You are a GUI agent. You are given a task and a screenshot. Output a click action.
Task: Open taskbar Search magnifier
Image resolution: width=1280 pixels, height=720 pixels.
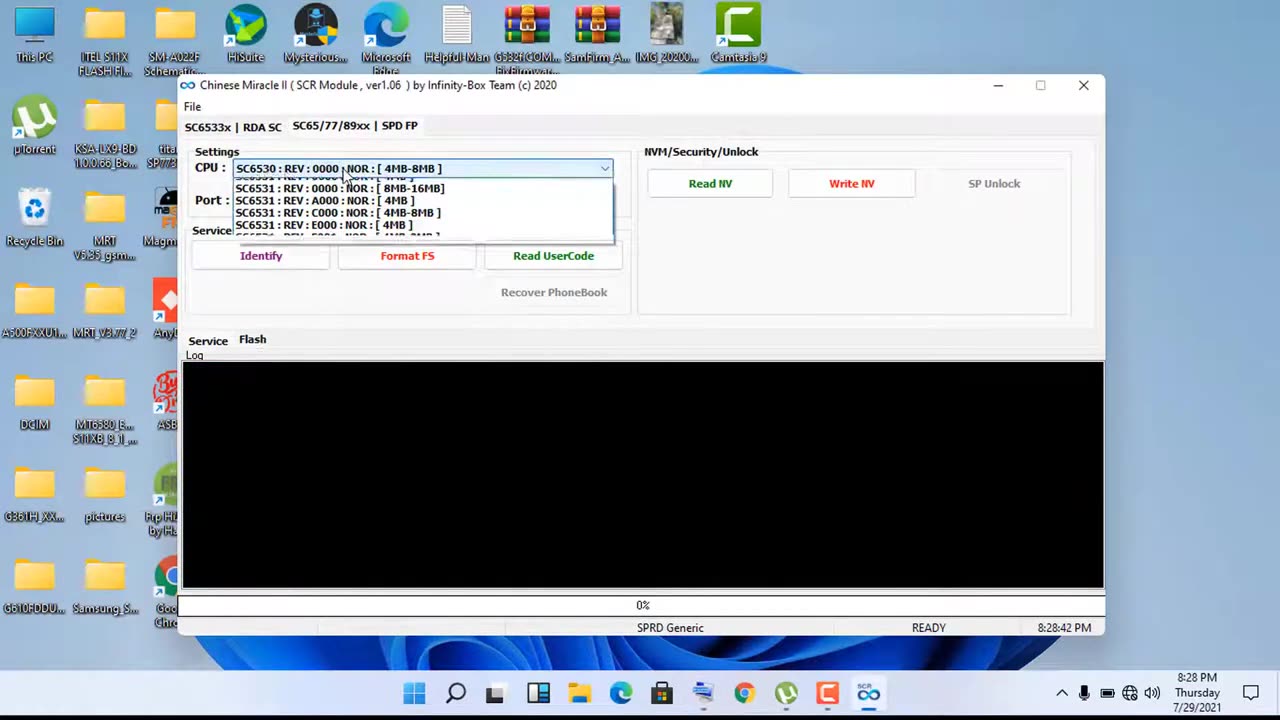(x=455, y=693)
